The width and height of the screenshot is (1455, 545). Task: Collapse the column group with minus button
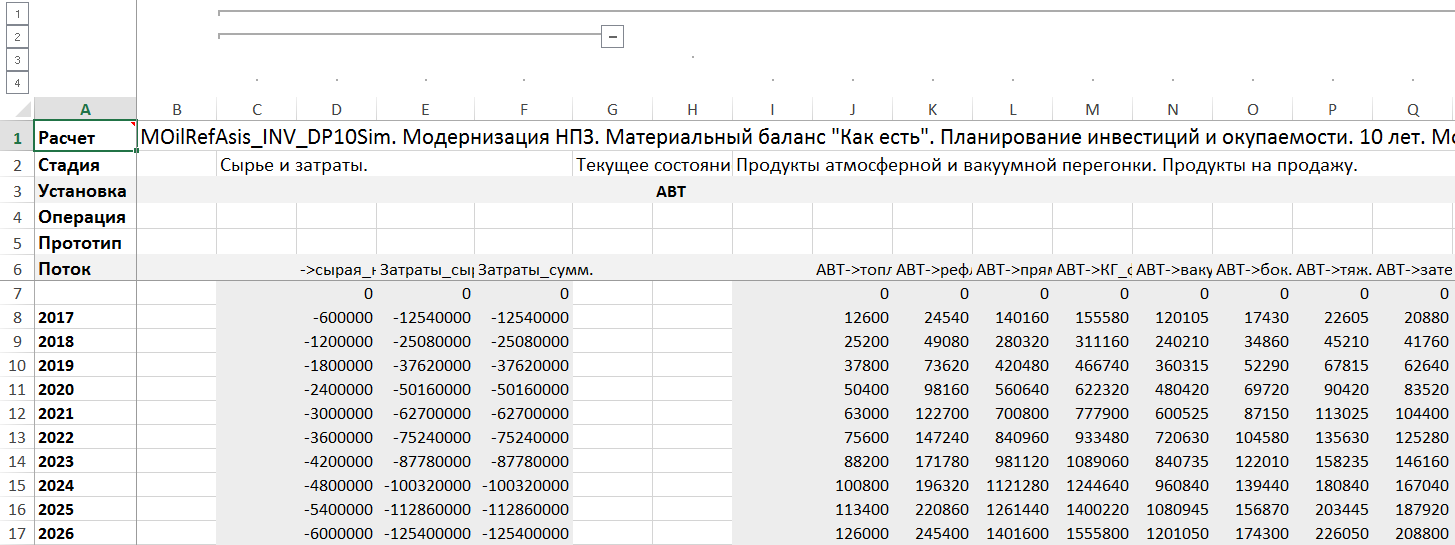(613, 36)
